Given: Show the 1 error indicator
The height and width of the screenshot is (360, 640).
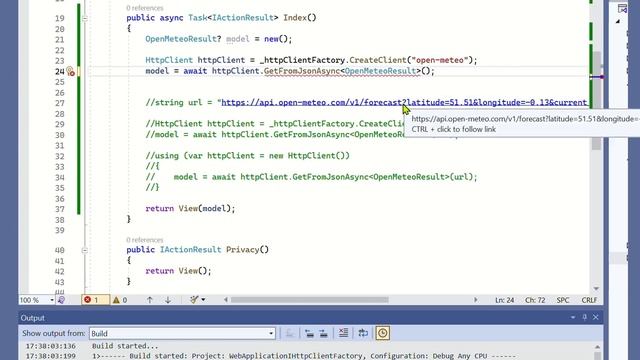Looking at the screenshot, I should 95,300.
